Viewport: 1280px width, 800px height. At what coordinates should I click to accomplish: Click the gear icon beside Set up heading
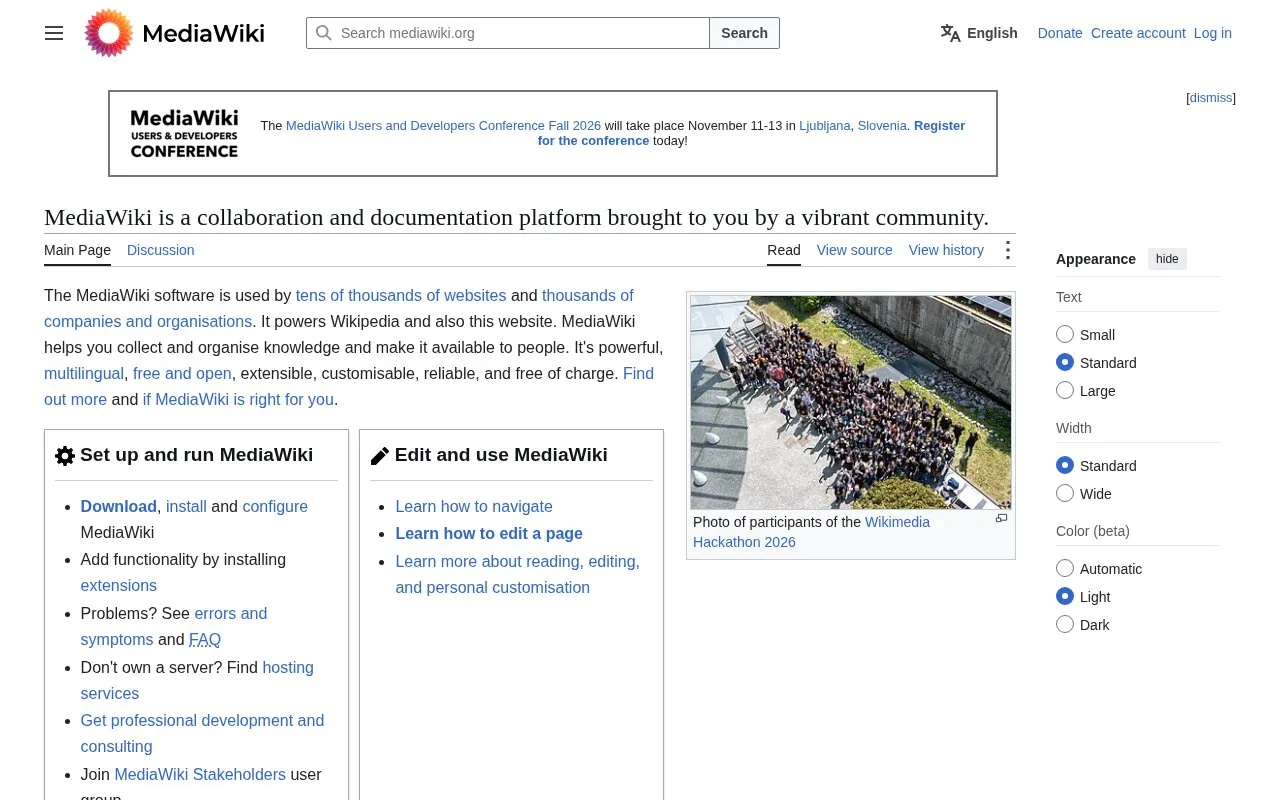tap(65, 456)
